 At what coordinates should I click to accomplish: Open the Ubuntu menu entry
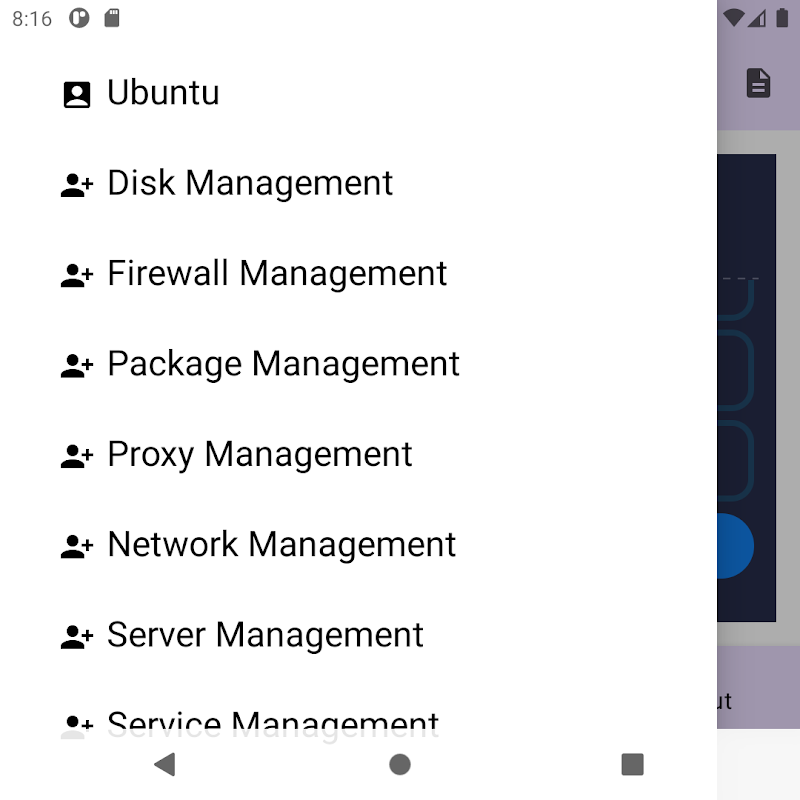click(x=163, y=93)
